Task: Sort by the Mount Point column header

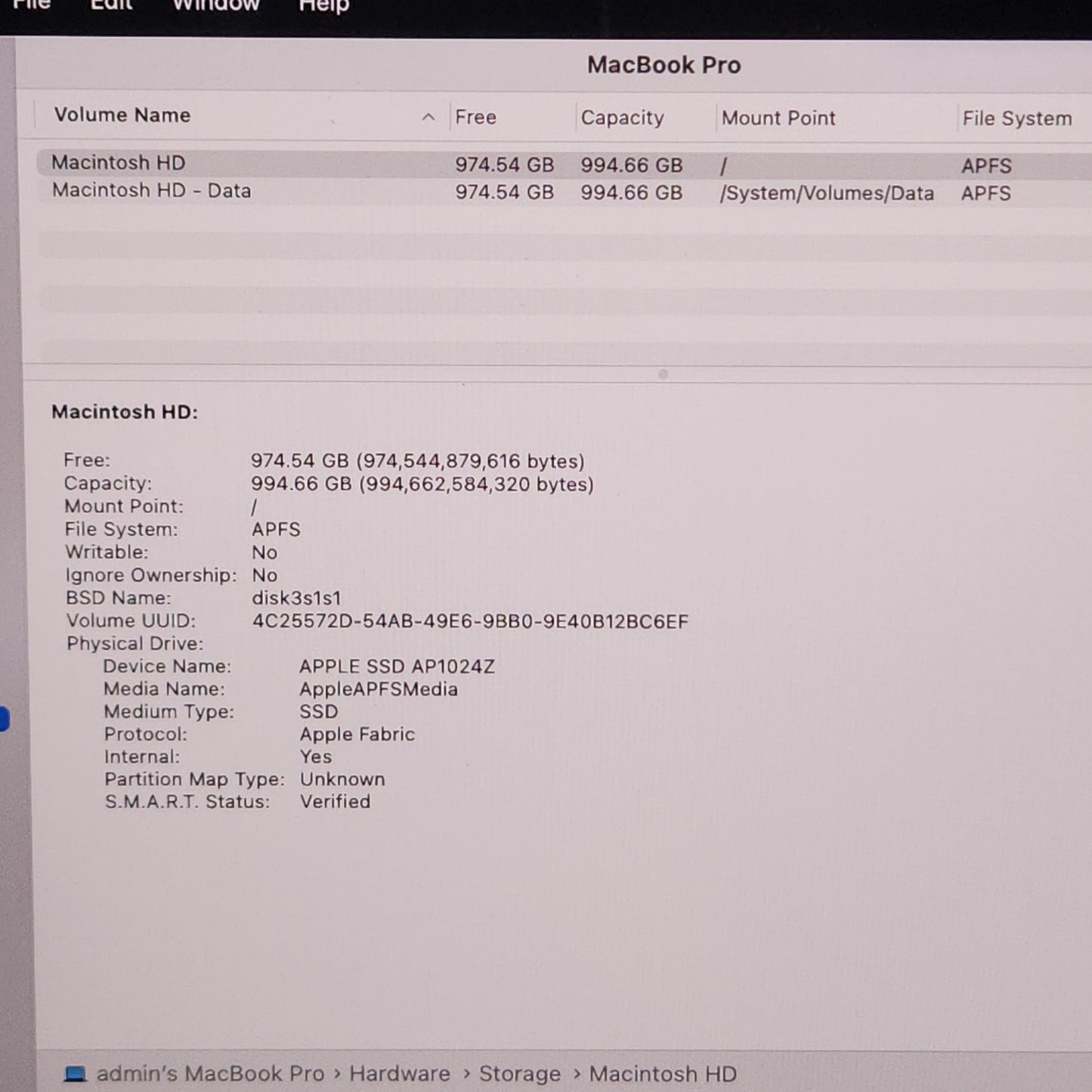Action: pos(778,117)
